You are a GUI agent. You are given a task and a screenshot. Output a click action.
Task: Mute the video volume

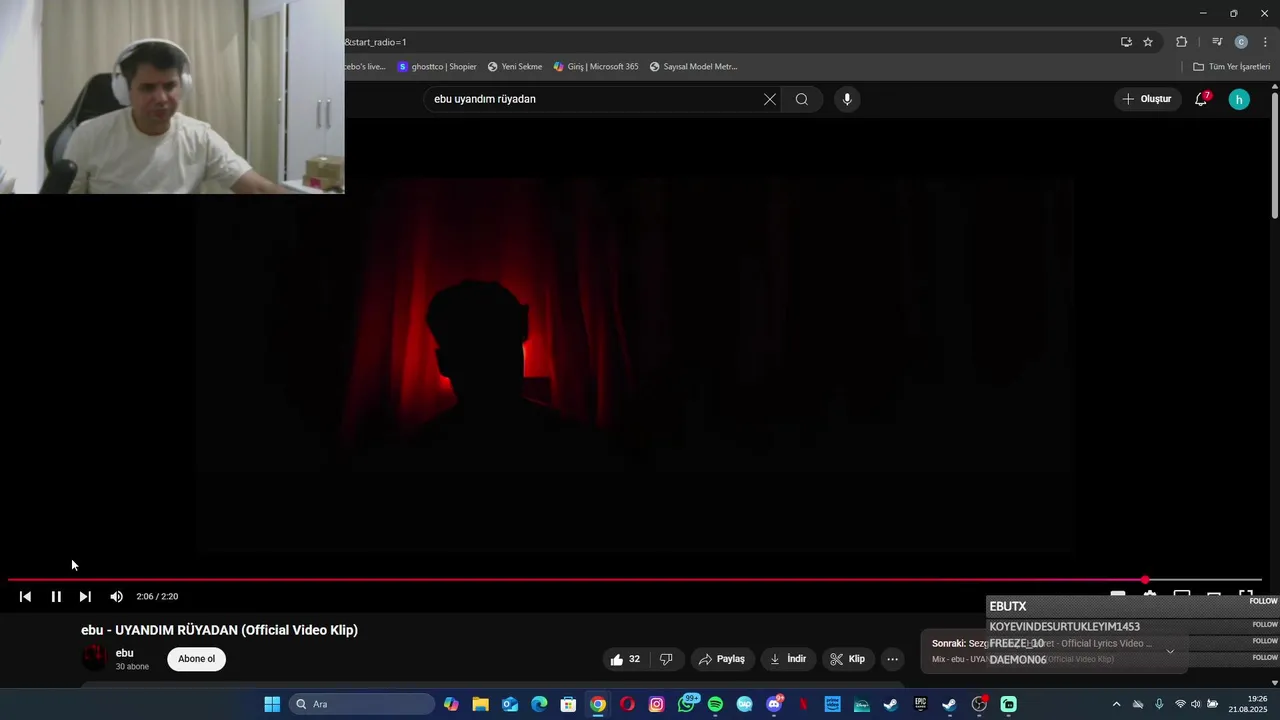[116, 597]
